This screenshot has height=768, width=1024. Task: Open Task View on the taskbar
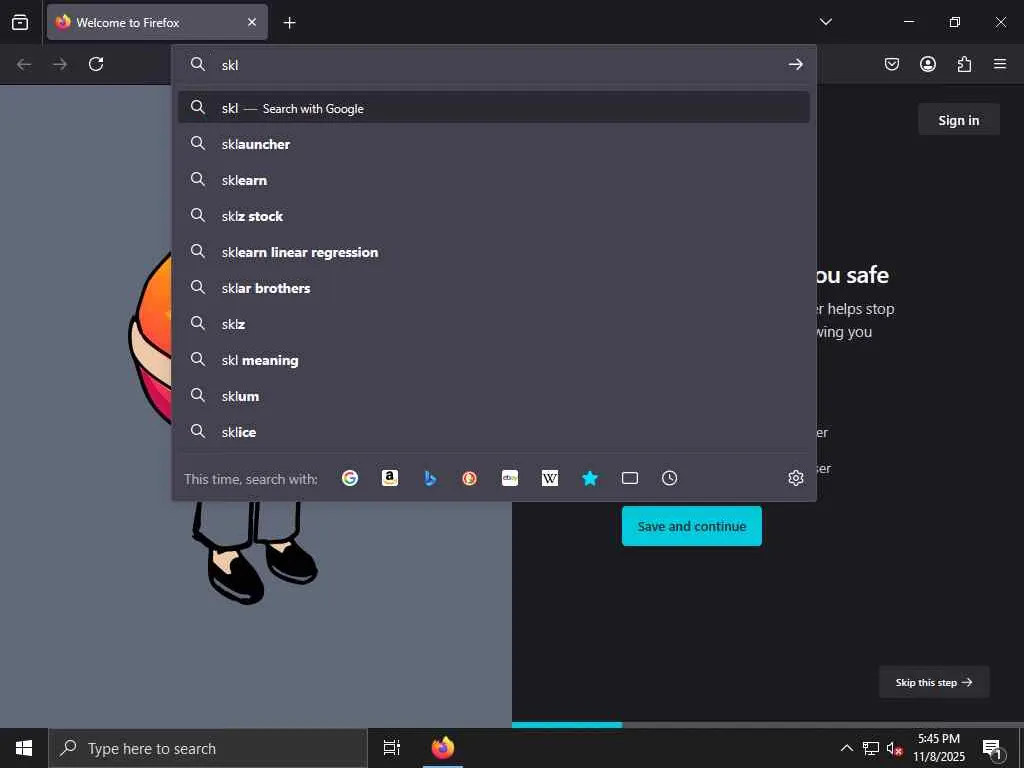[x=391, y=748]
